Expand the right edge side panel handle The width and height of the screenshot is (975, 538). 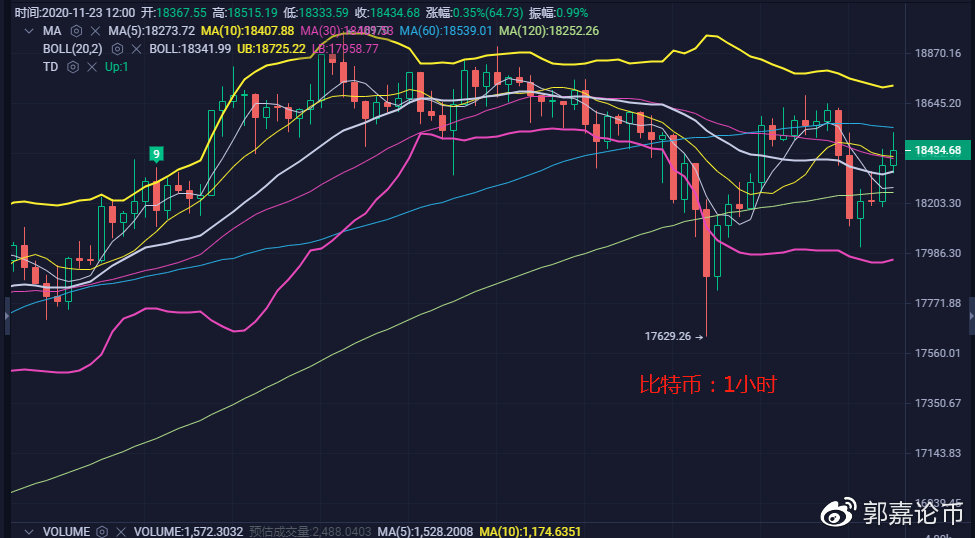tap(972, 316)
